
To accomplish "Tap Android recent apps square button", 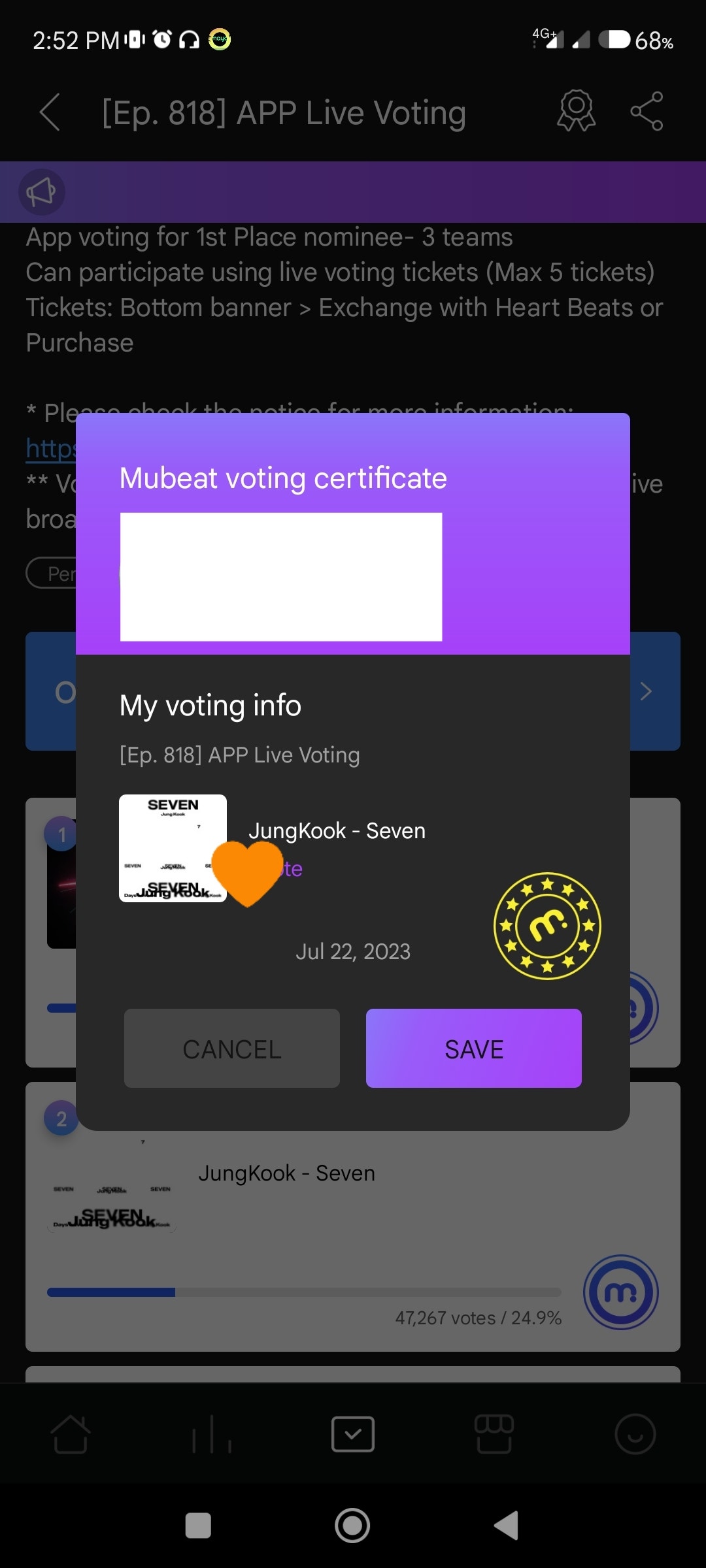I will click(198, 1526).
